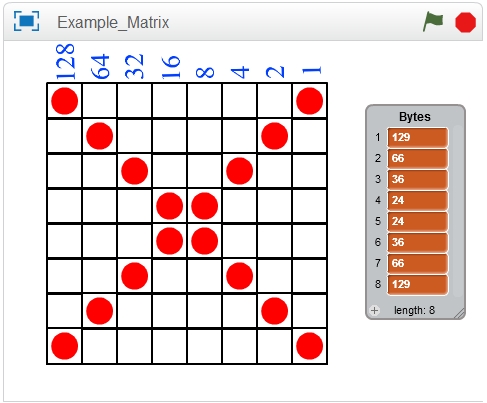Click the Bytes list scrollbar

coord(458,211)
